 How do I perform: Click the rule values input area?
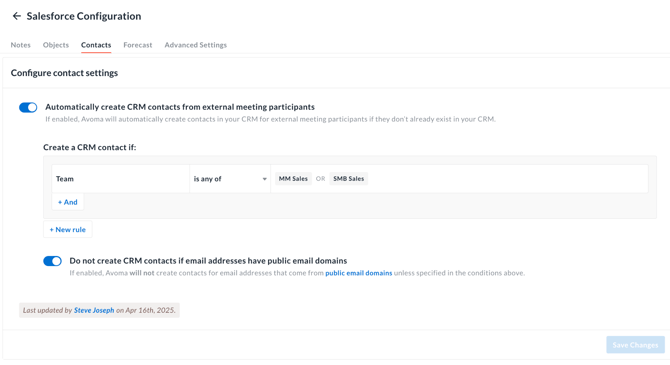(x=459, y=179)
